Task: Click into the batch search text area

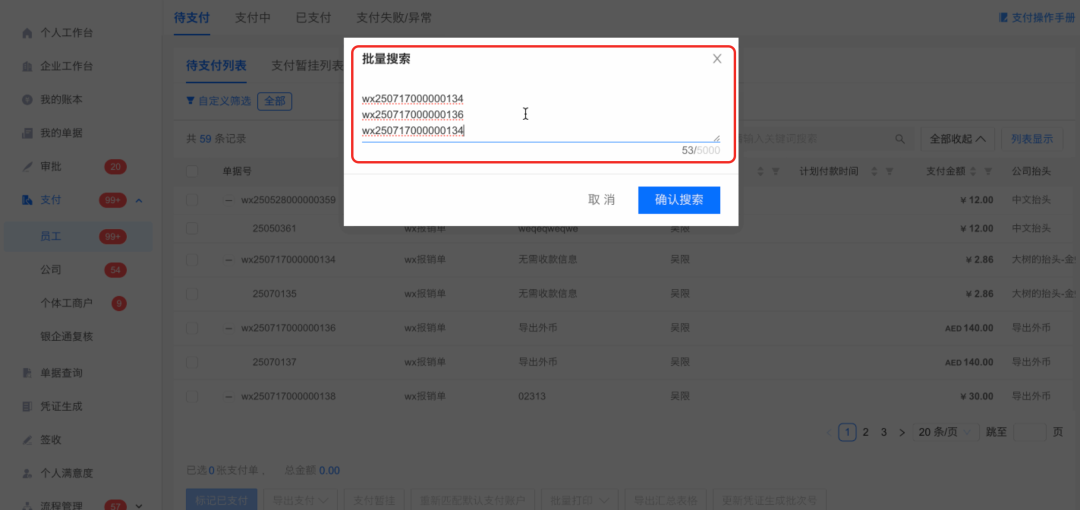Action: click(x=541, y=114)
